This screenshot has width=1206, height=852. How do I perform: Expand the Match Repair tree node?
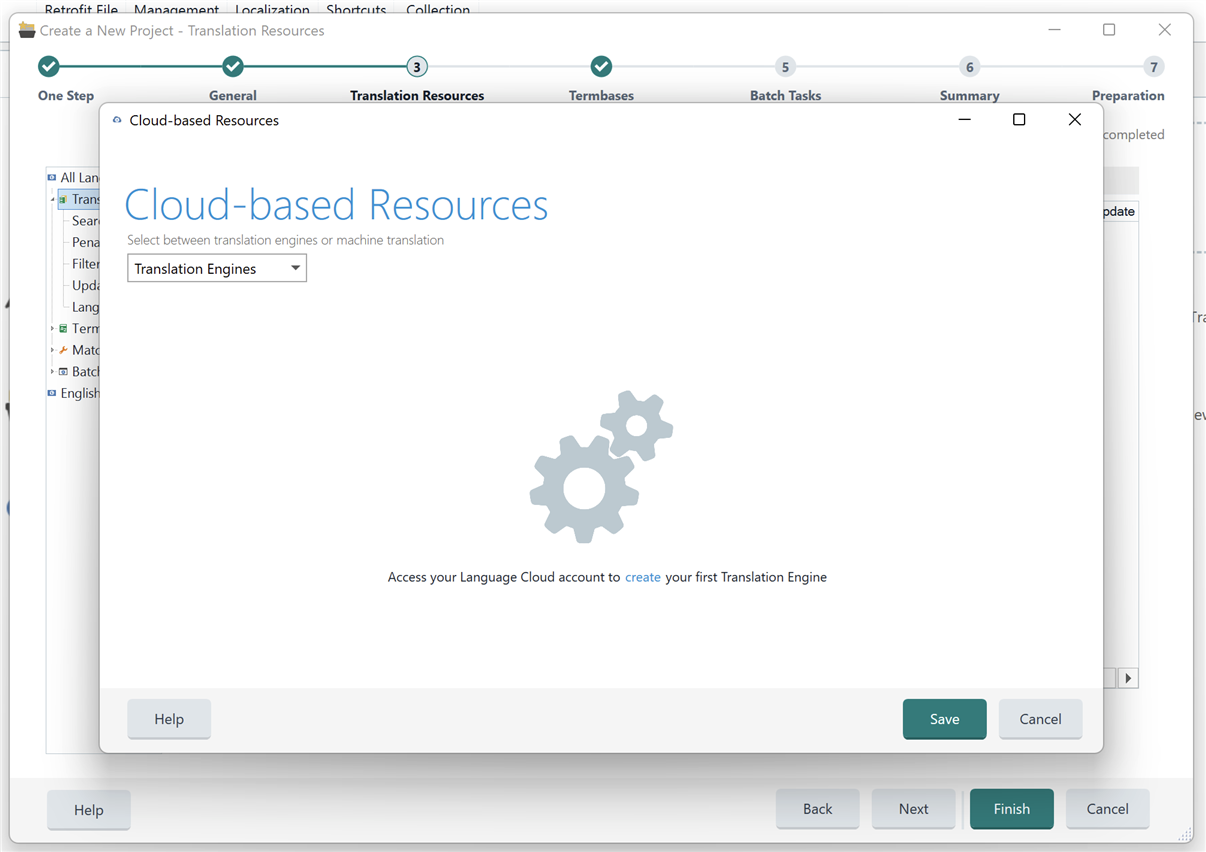(52, 350)
